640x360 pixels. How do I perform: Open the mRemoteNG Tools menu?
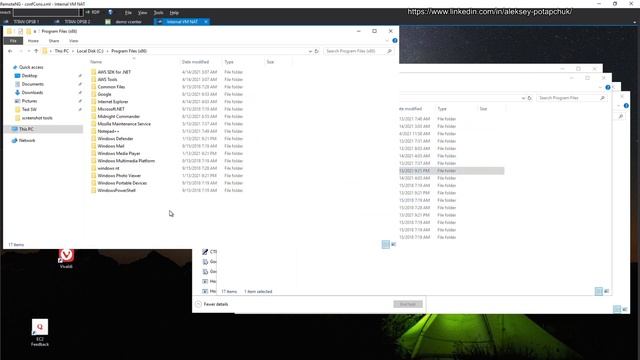pyautogui.click(x=158, y=13)
